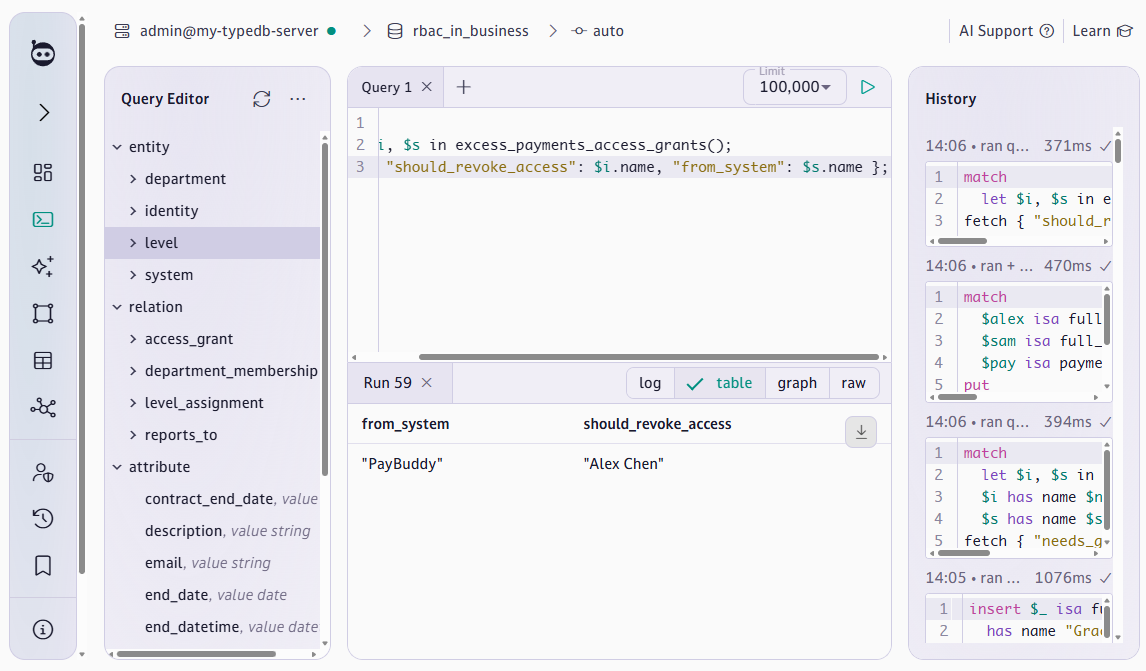Image resolution: width=1146 pixels, height=671 pixels.
Task: Open the graph network icon in sidebar
Action: coord(43,407)
